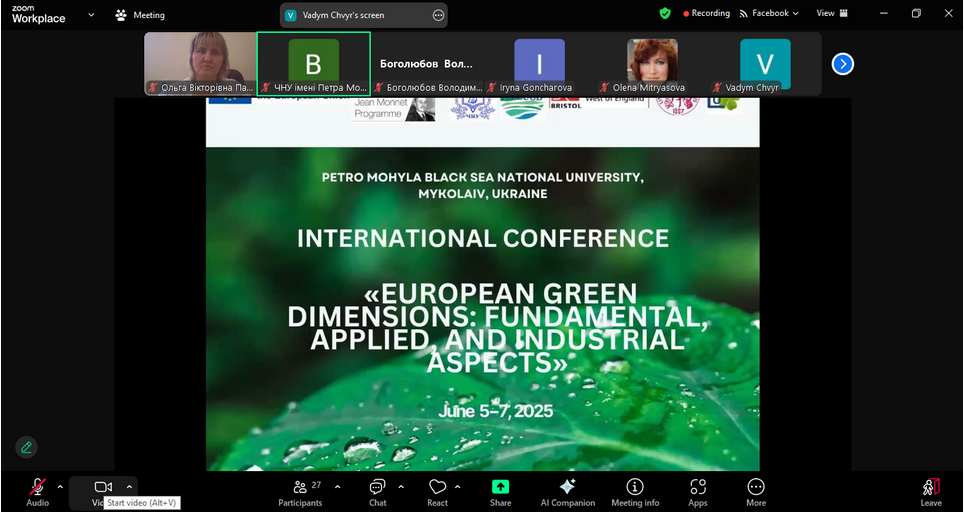Expand video options caret beside camera
Image resolution: width=964 pixels, height=512 pixels.
[x=129, y=487]
